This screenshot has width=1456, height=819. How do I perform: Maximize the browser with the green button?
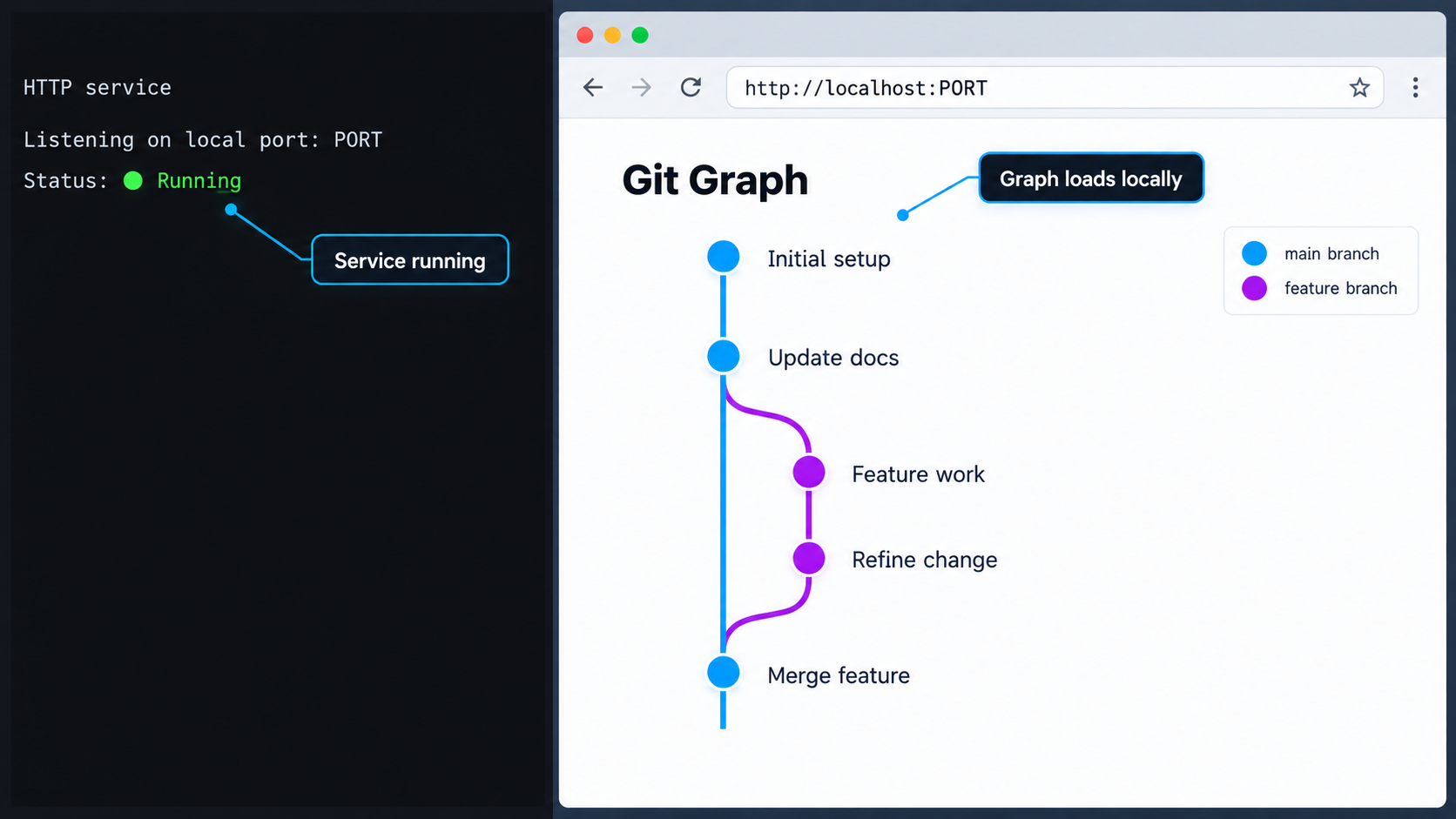[x=640, y=35]
